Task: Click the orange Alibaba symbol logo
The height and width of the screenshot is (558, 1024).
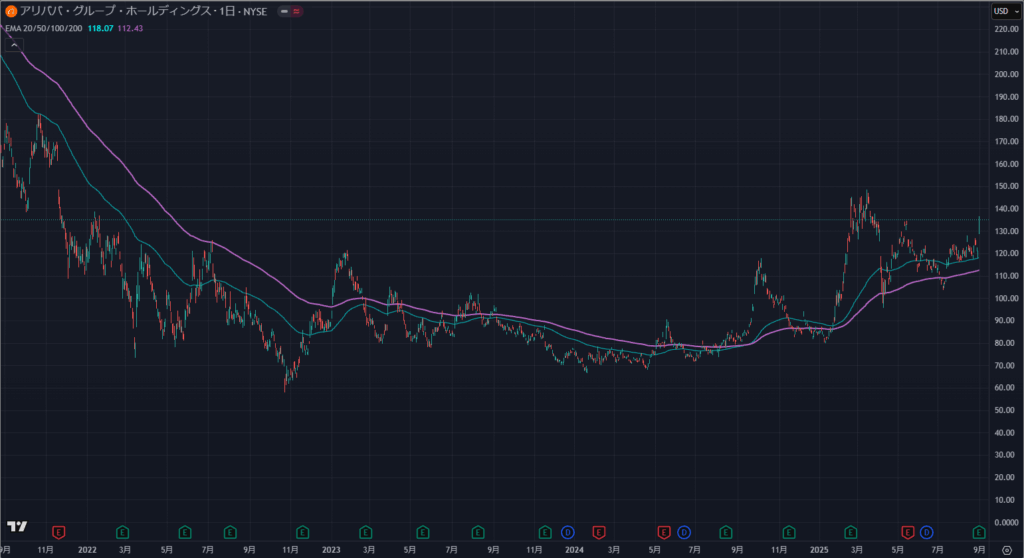Action: [x=10, y=11]
